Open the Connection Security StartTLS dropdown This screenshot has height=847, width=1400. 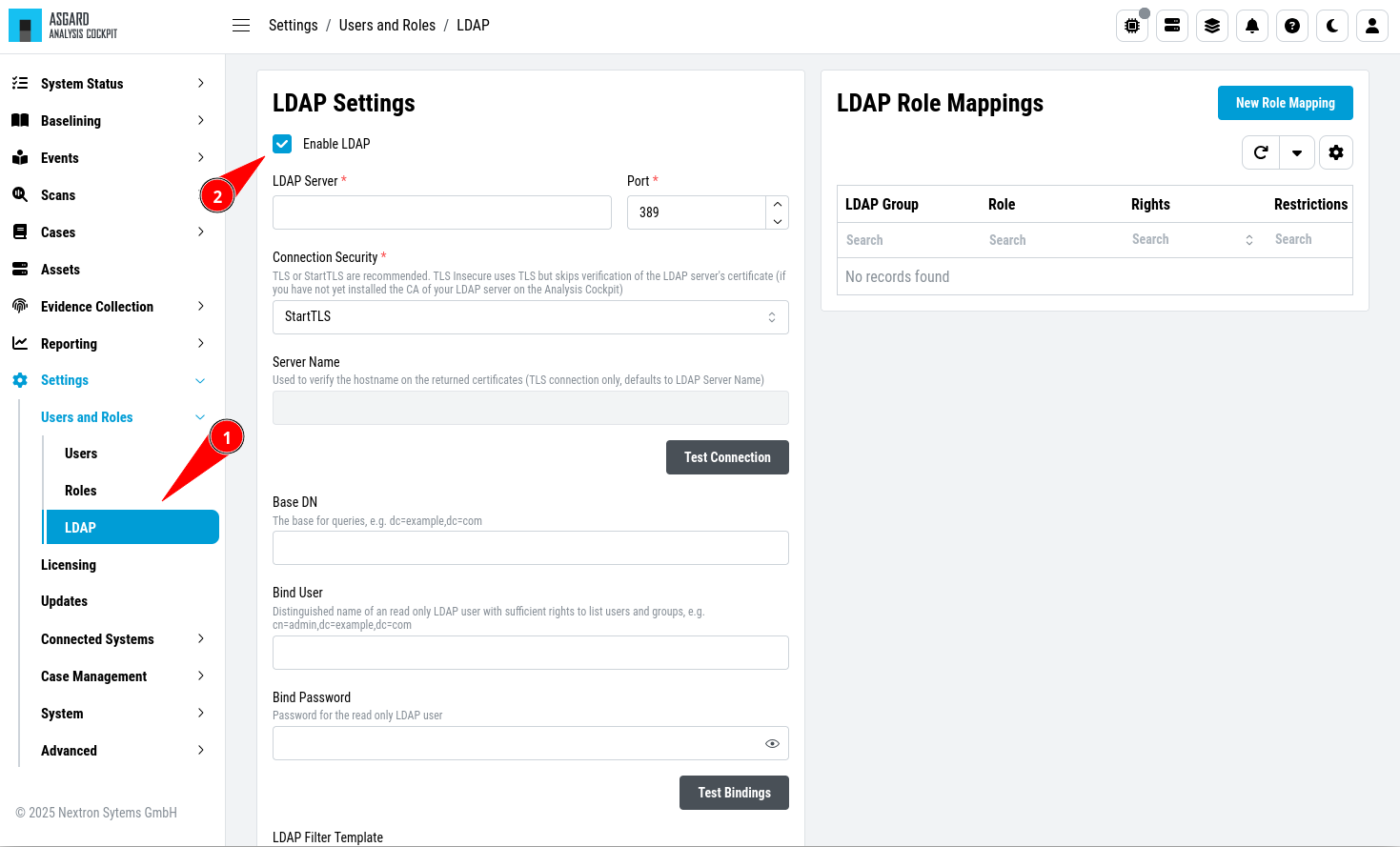(531, 317)
